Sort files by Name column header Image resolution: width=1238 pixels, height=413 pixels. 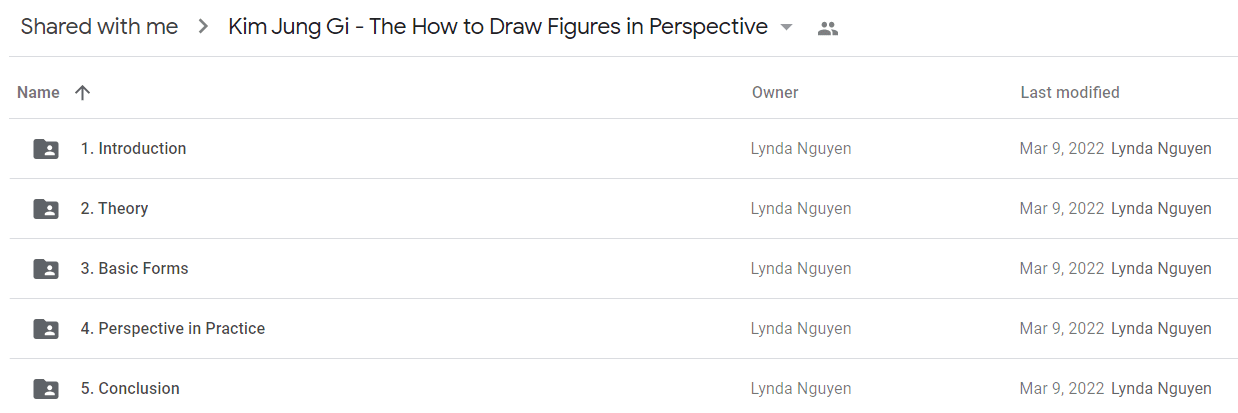39,92
